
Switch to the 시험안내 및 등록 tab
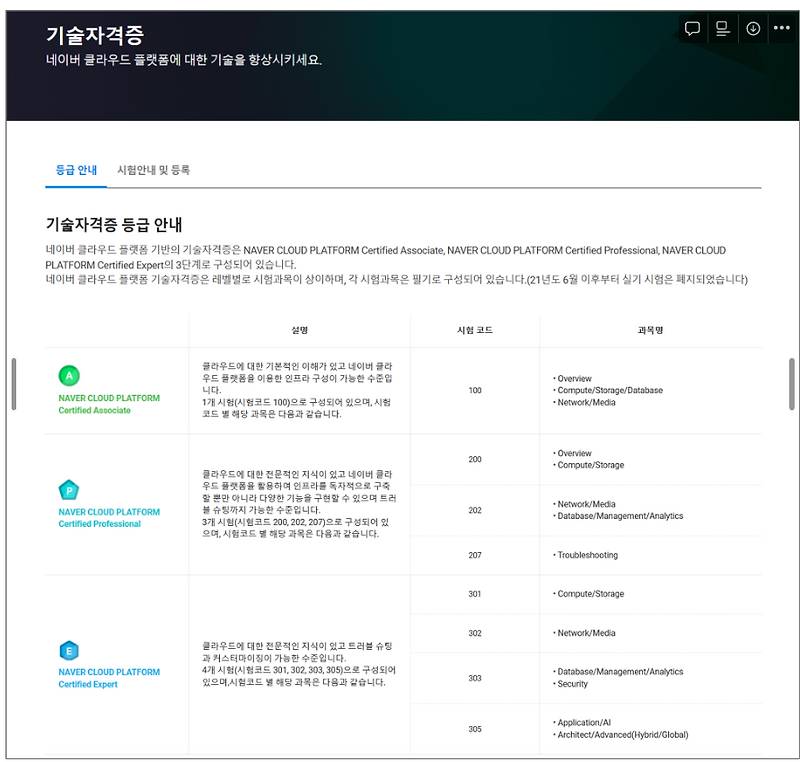[155, 170]
